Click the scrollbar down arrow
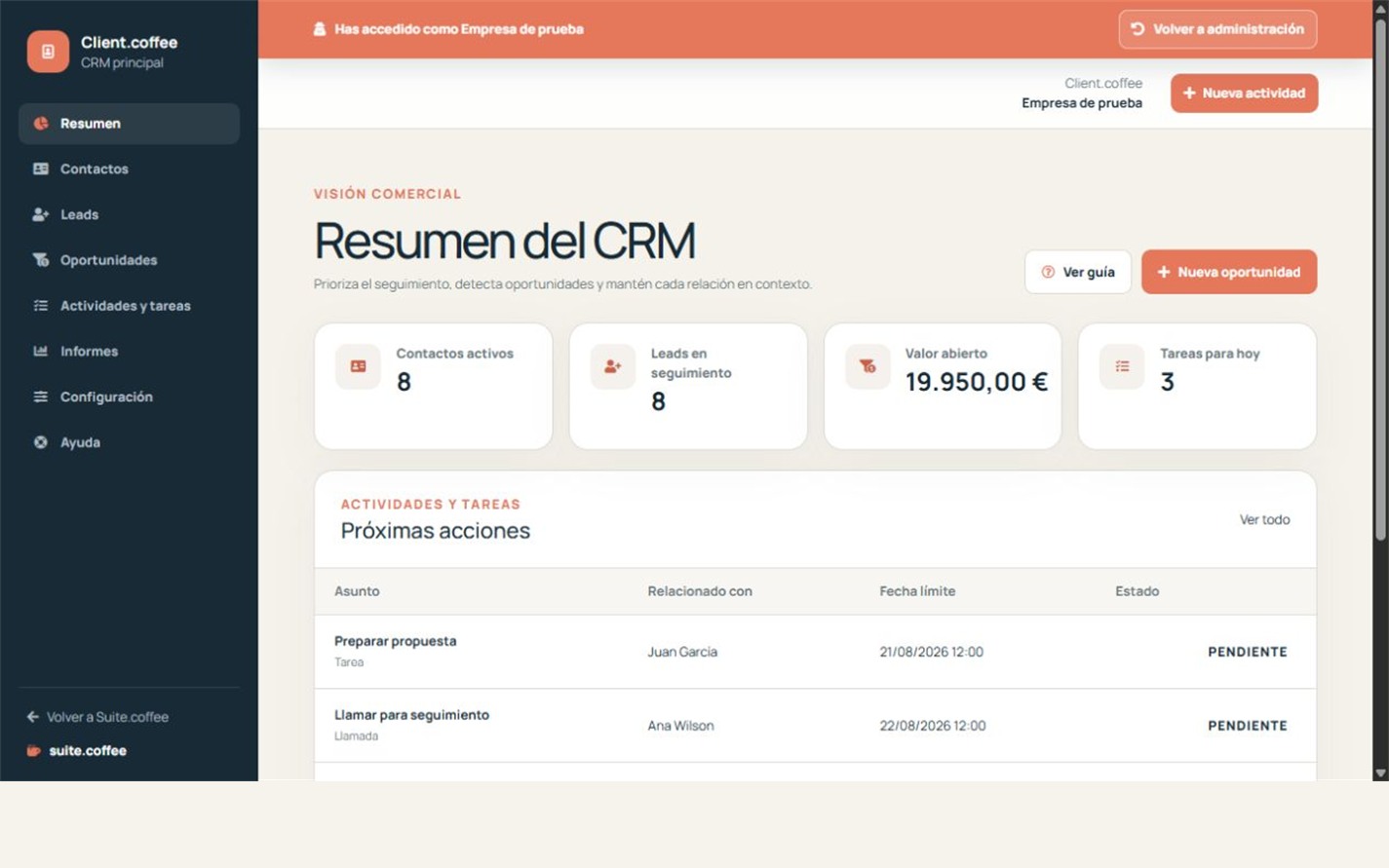 pyautogui.click(x=1380, y=773)
